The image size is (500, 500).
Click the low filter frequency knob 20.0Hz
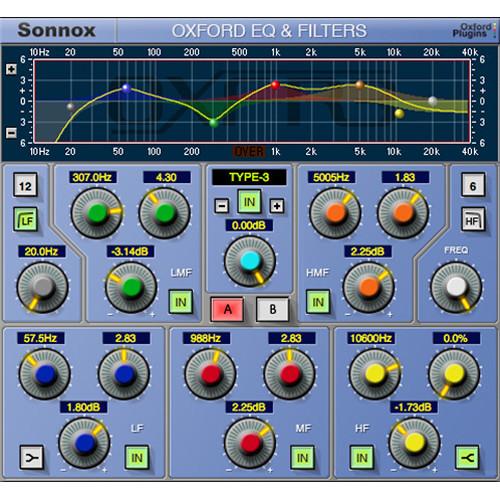coord(43,287)
